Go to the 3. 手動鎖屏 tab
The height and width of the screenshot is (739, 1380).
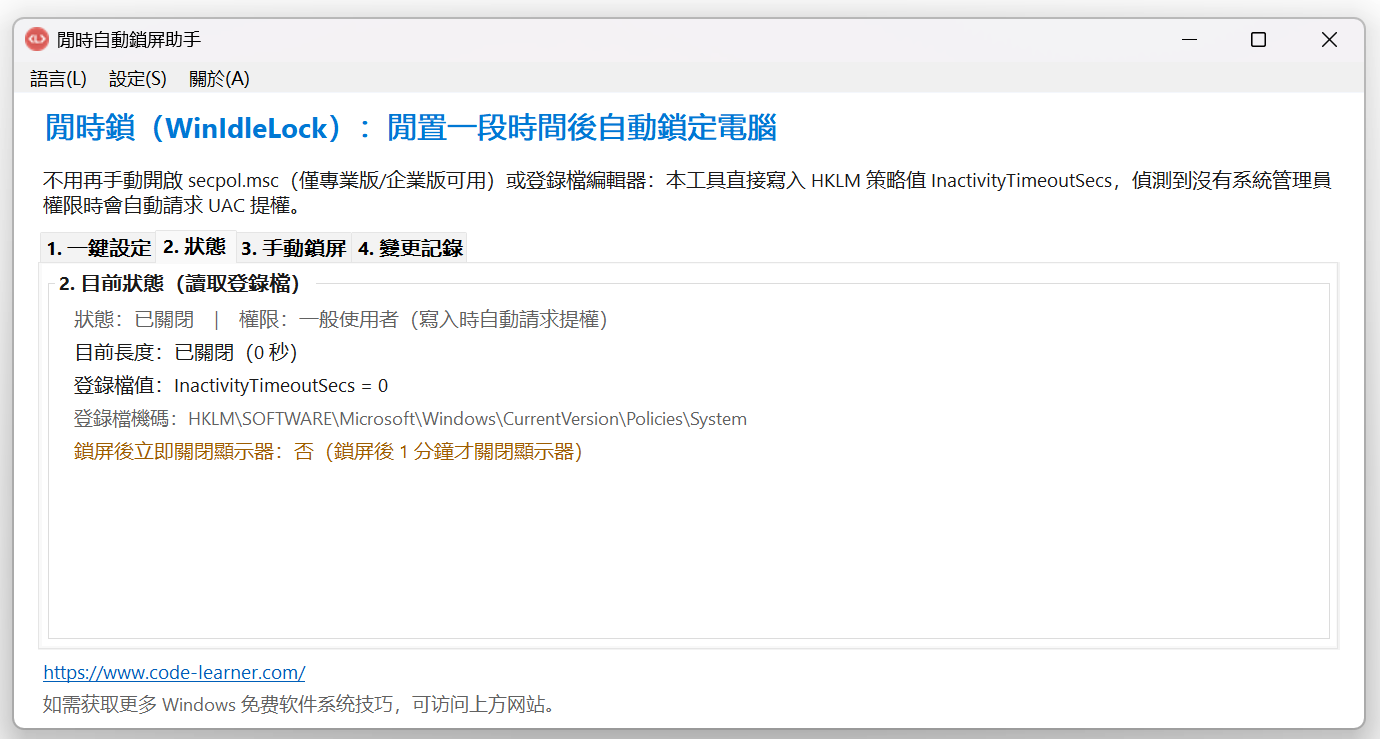tap(293, 248)
